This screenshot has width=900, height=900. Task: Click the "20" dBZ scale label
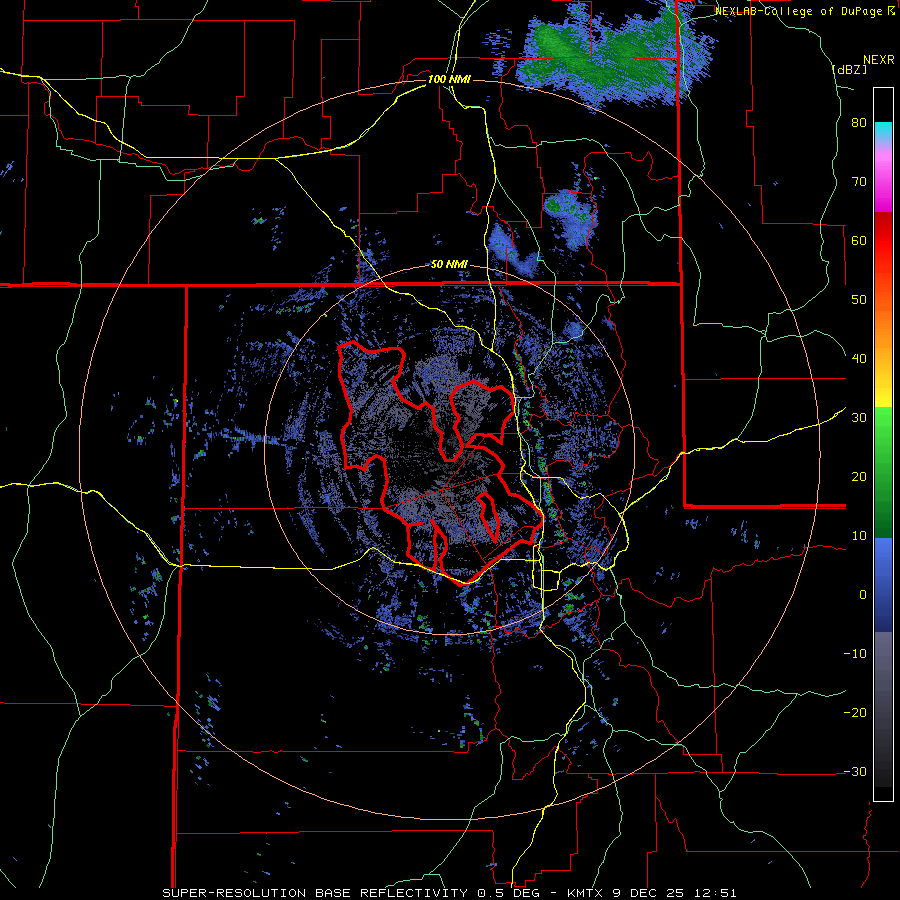[859, 476]
